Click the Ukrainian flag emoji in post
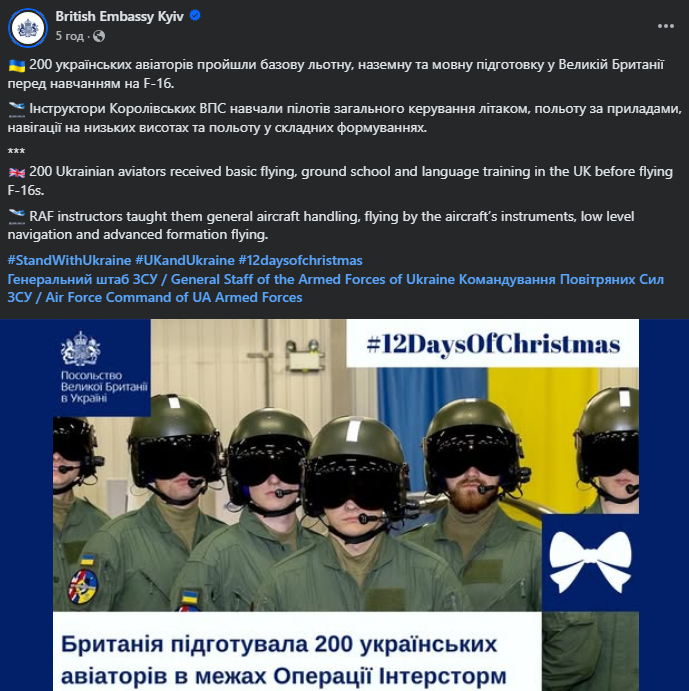The image size is (689, 691). pos(17,65)
